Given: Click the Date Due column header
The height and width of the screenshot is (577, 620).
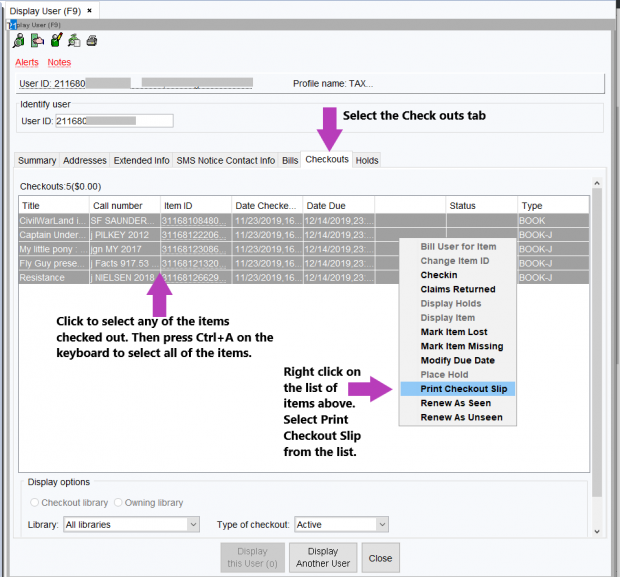Looking at the screenshot, I should pos(338,206).
